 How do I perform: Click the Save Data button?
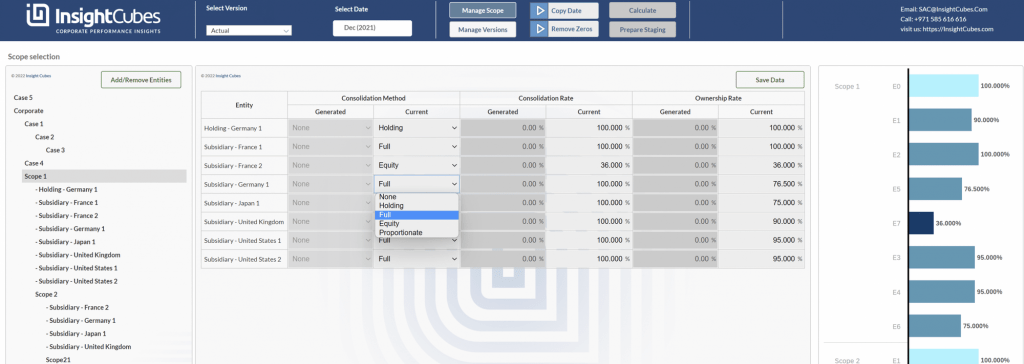pyautogui.click(x=770, y=80)
